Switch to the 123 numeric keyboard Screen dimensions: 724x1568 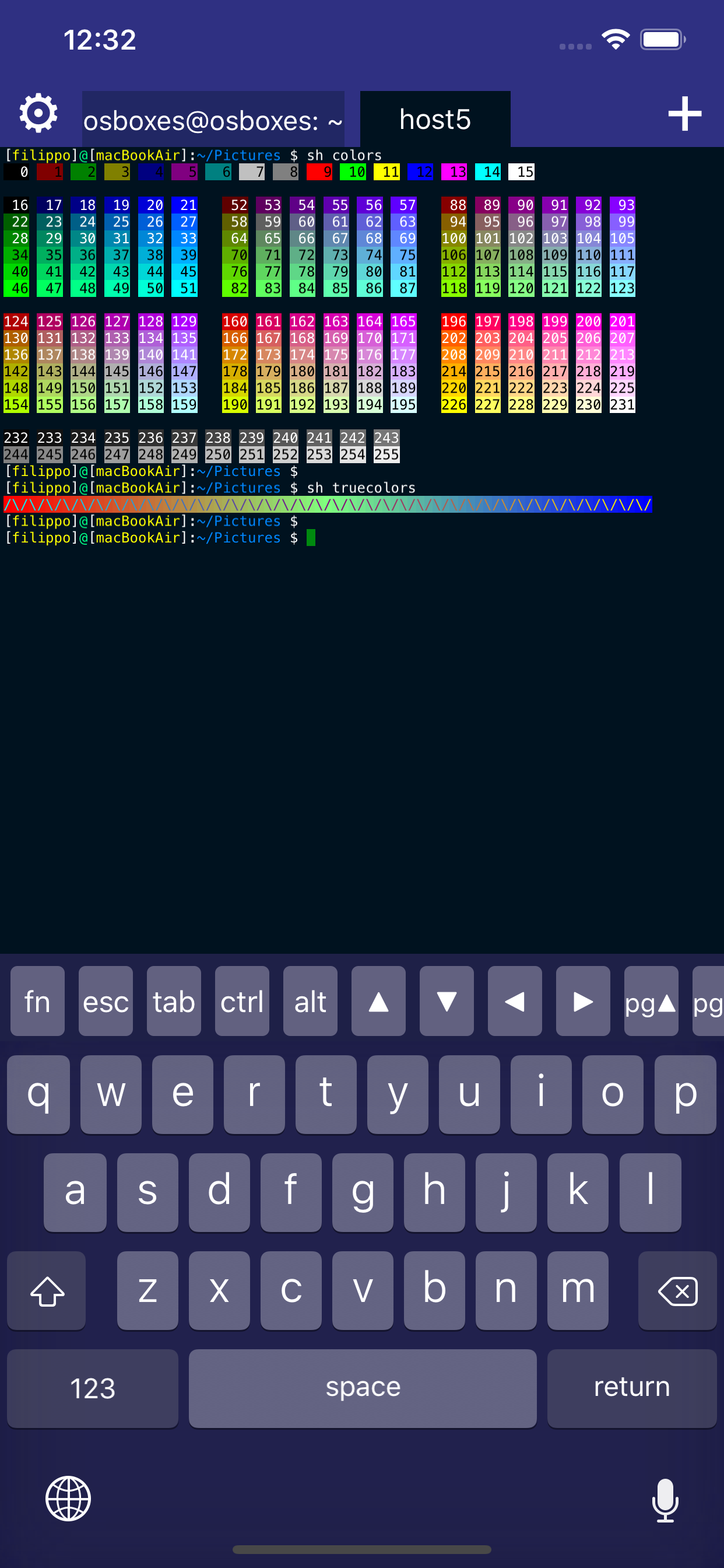click(93, 1388)
